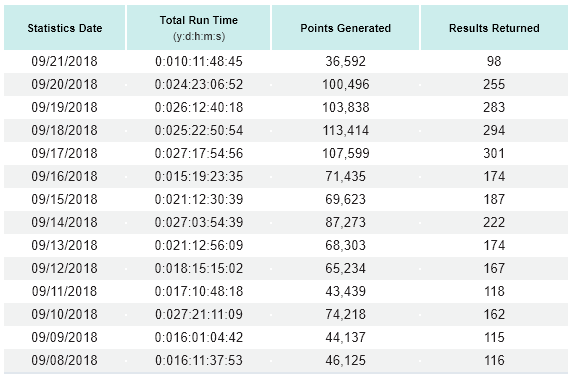Select the 09/09/2018 date cell

[x=65, y=338]
